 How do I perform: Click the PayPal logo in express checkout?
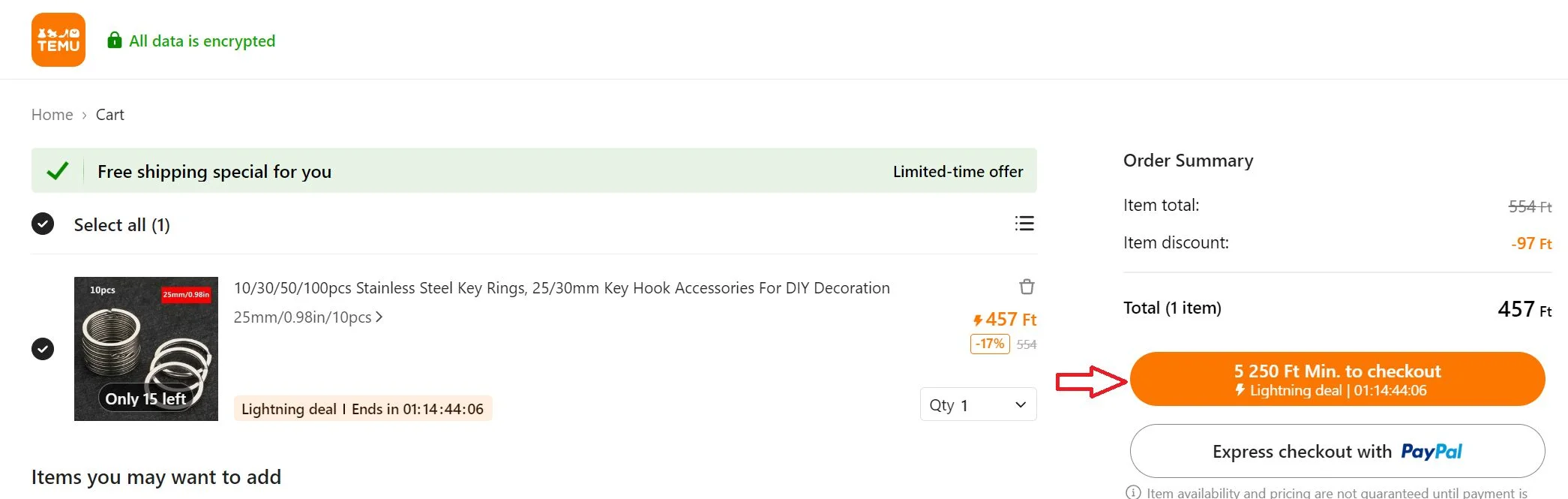(1431, 452)
